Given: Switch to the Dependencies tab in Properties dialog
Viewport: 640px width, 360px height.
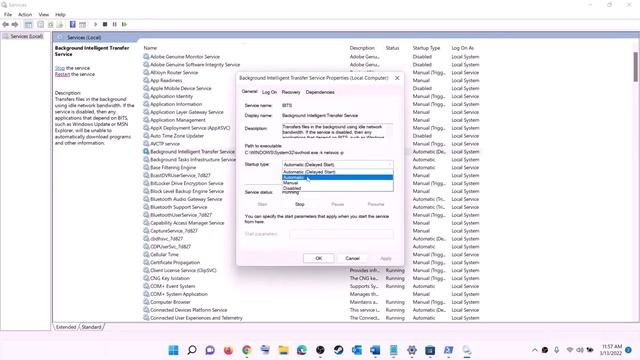Looking at the screenshot, I should pos(320,92).
